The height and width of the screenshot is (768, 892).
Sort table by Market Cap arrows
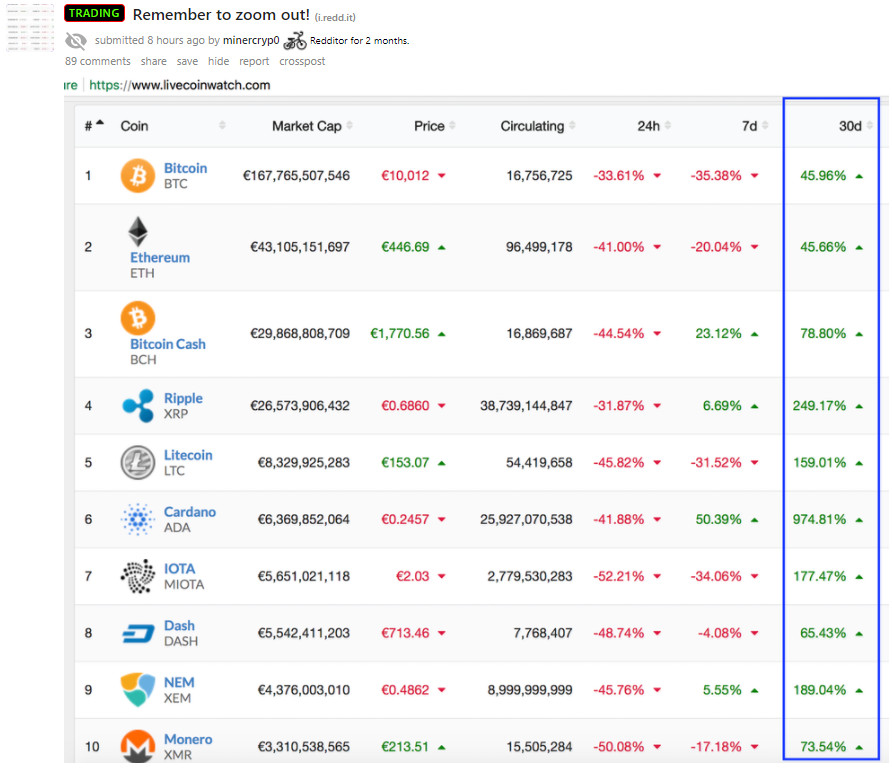pyautogui.click(x=349, y=125)
